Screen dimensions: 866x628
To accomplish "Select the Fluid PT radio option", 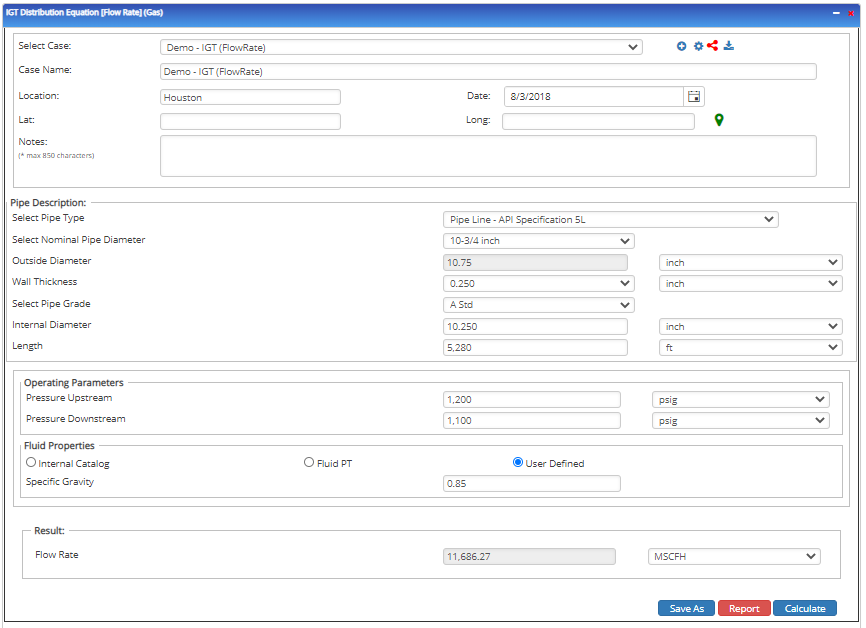I will pyautogui.click(x=309, y=463).
